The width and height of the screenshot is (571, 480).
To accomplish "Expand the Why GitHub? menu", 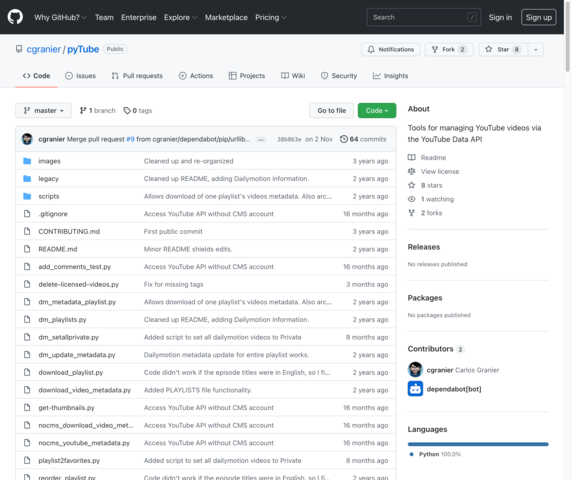I will point(60,17).
